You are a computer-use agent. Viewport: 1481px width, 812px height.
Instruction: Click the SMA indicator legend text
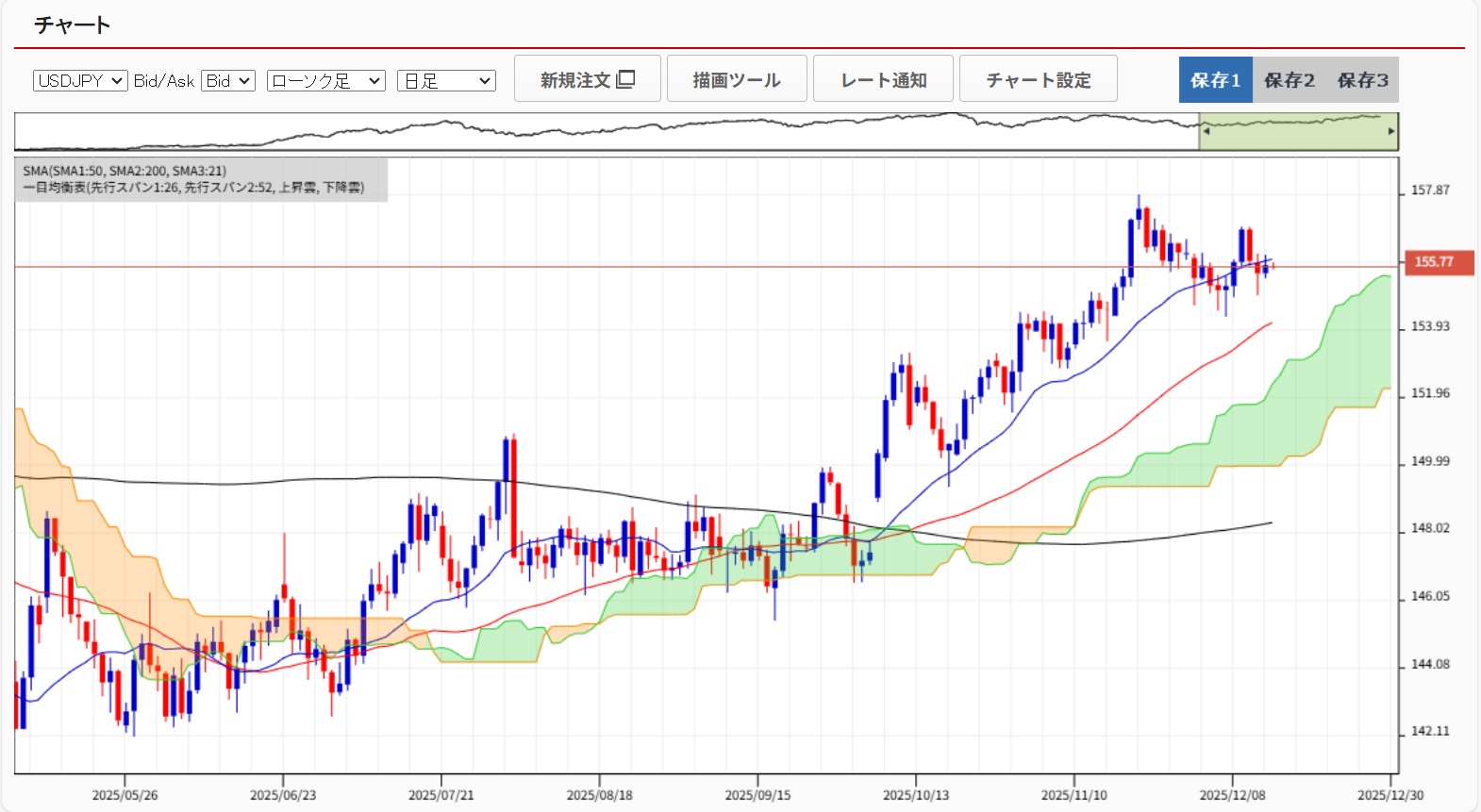click(125, 171)
